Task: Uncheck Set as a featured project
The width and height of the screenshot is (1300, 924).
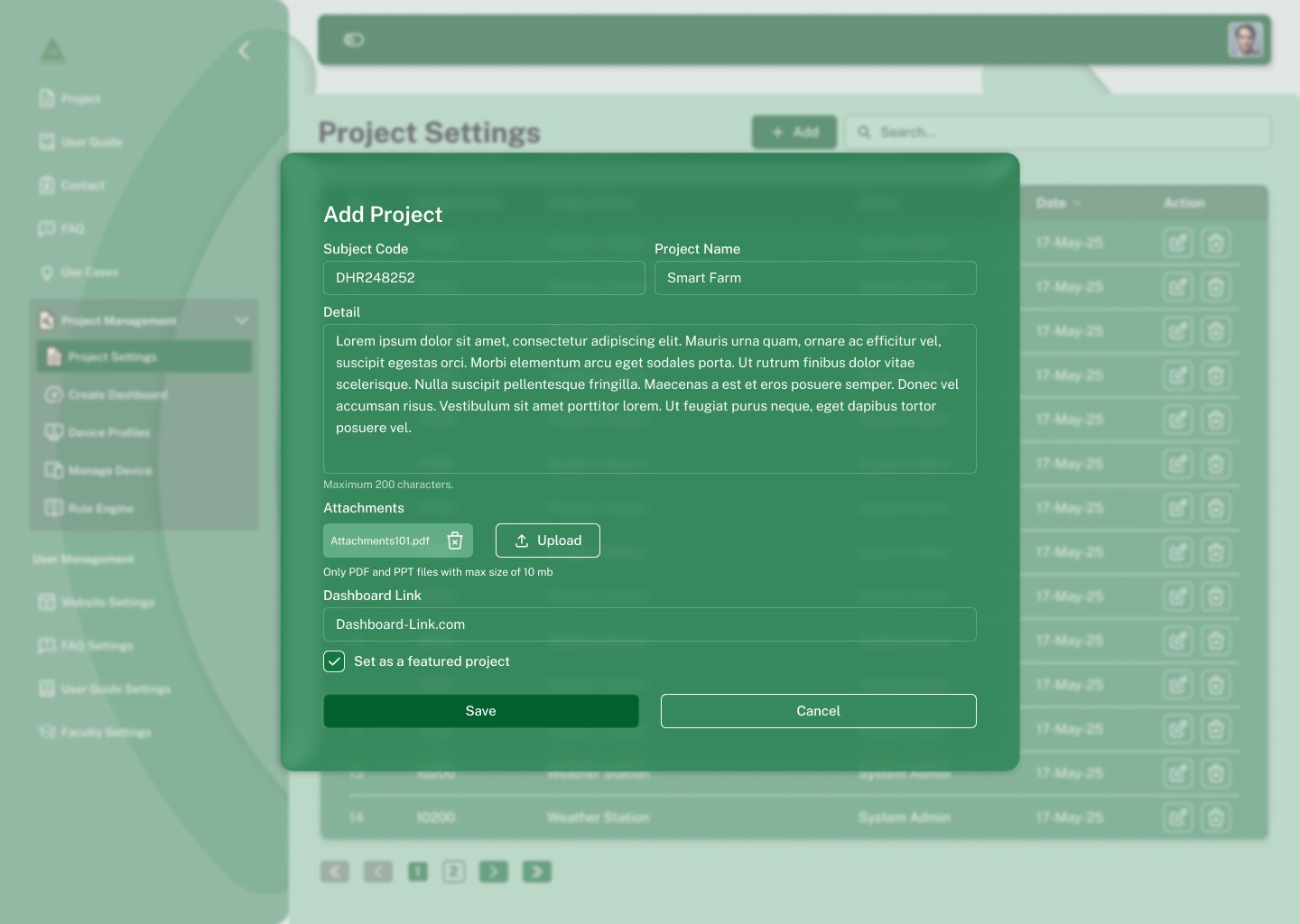Action: coord(334,661)
